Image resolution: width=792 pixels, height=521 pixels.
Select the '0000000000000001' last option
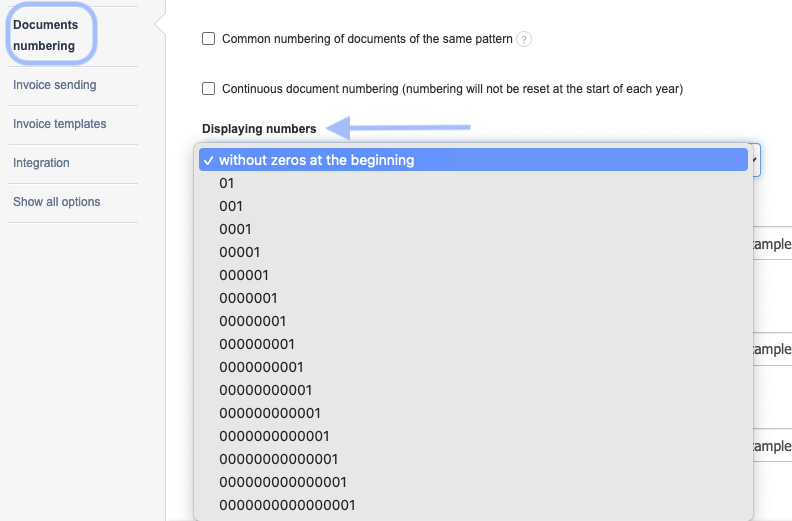tap(287, 505)
